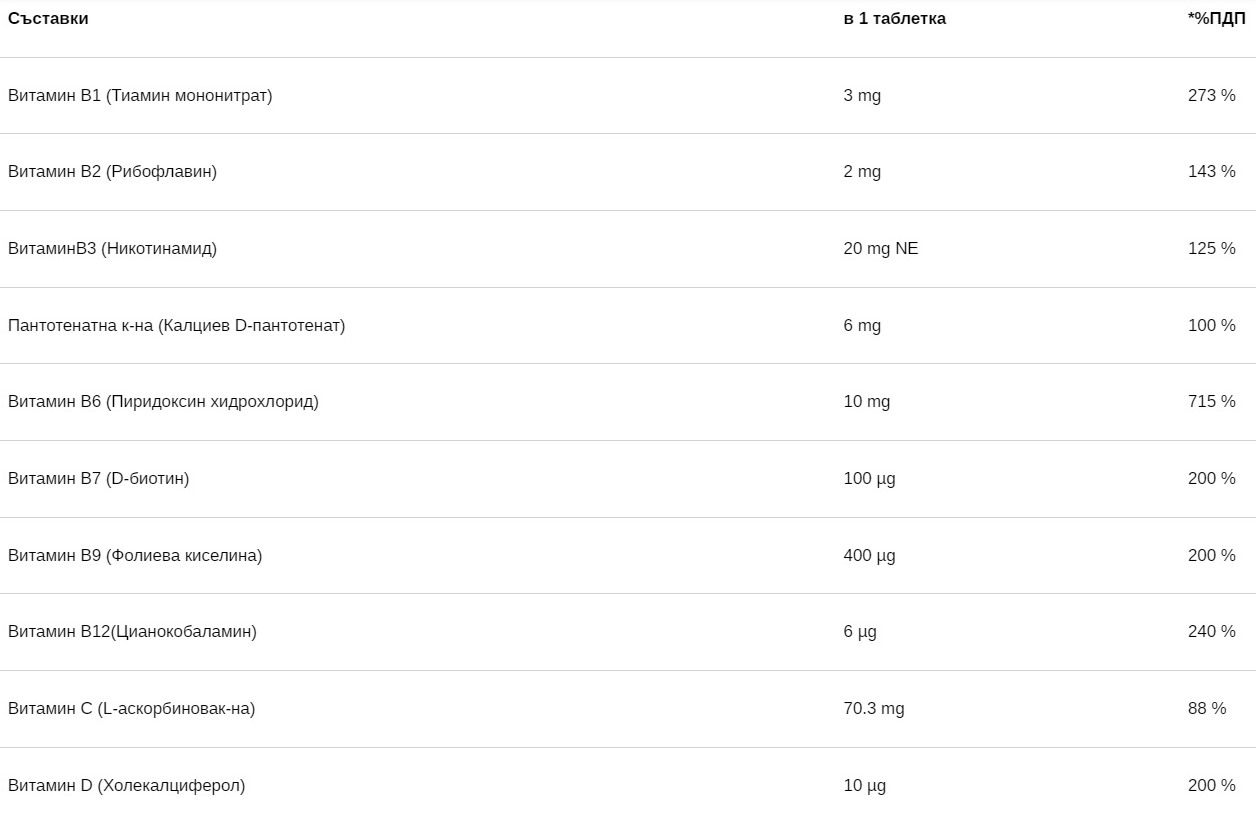This screenshot has height=815, width=1256.
Task: Select Витамин B9 (Фолиева киселина) text
Action: click(135, 555)
